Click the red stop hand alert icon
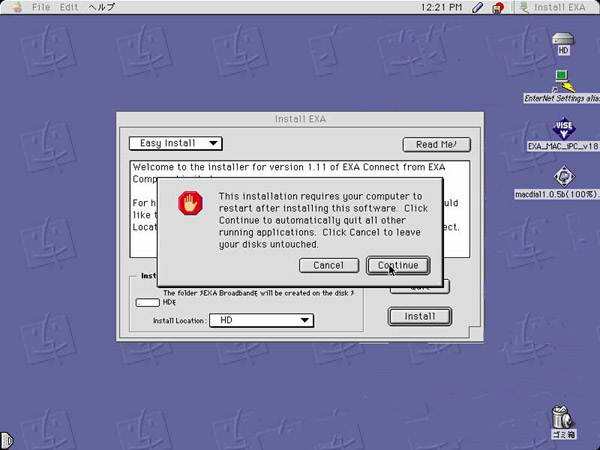The width and height of the screenshot is (600, 450). pos(190,204)
